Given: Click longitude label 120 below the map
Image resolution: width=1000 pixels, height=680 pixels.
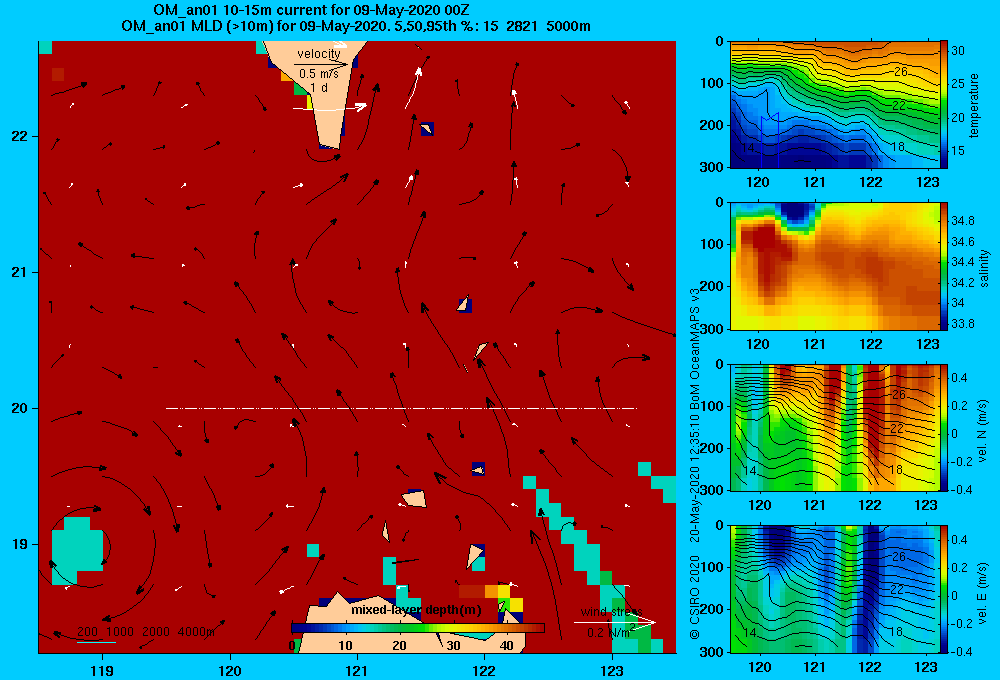Looking at the screenshot, I should (230, 670).
